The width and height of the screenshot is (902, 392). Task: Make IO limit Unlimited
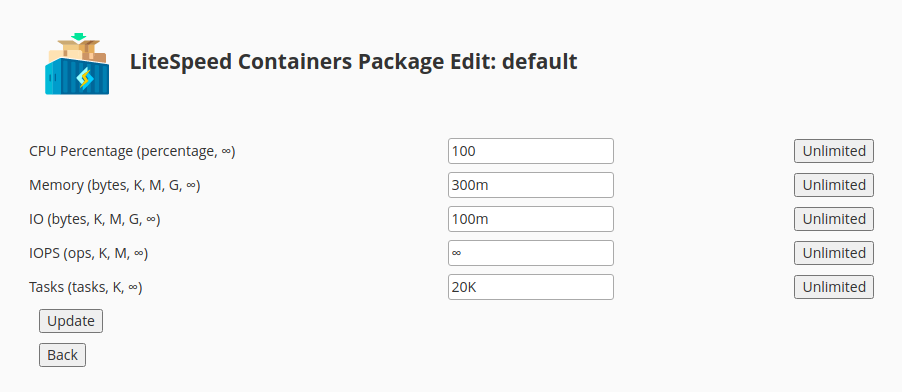834,219
